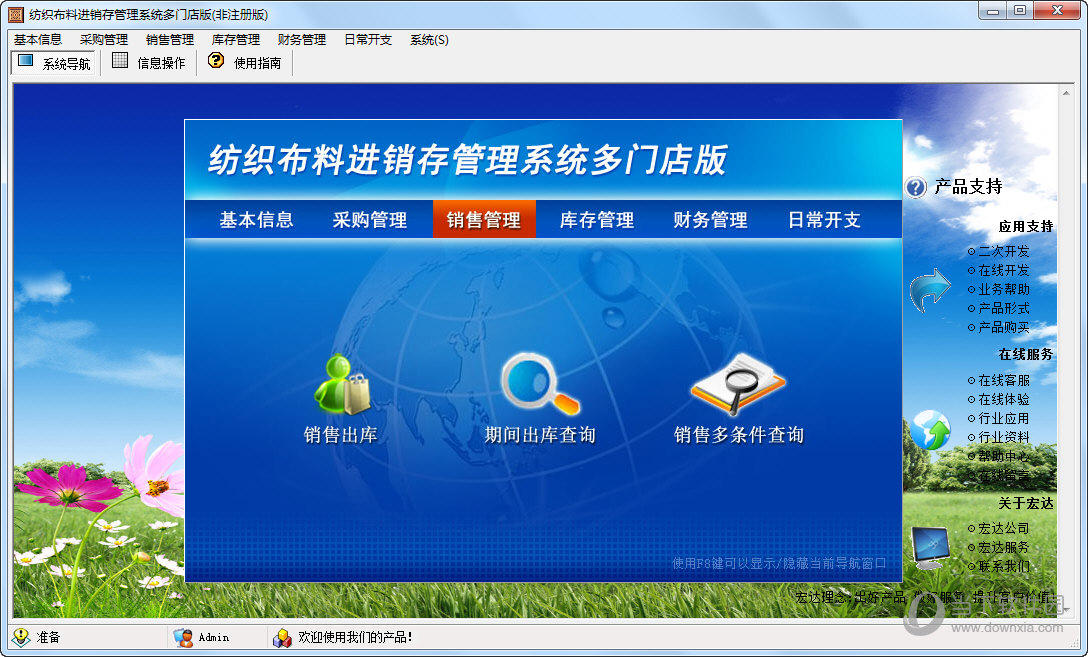Viewport: 1088px width, 657px height.
Task: Open 在线开发 link
Action: coord(1003,270)
